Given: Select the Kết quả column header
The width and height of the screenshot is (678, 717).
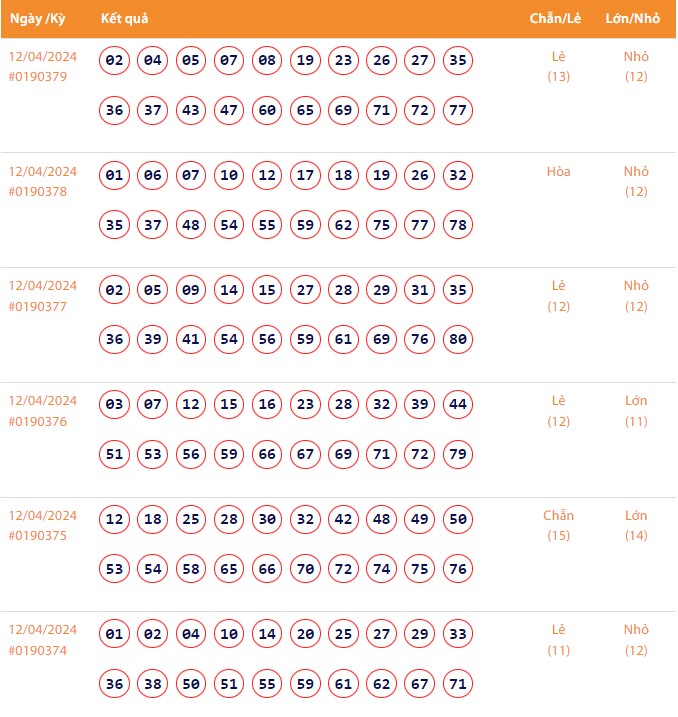Looking at the screenshot, I should (125, 19).
